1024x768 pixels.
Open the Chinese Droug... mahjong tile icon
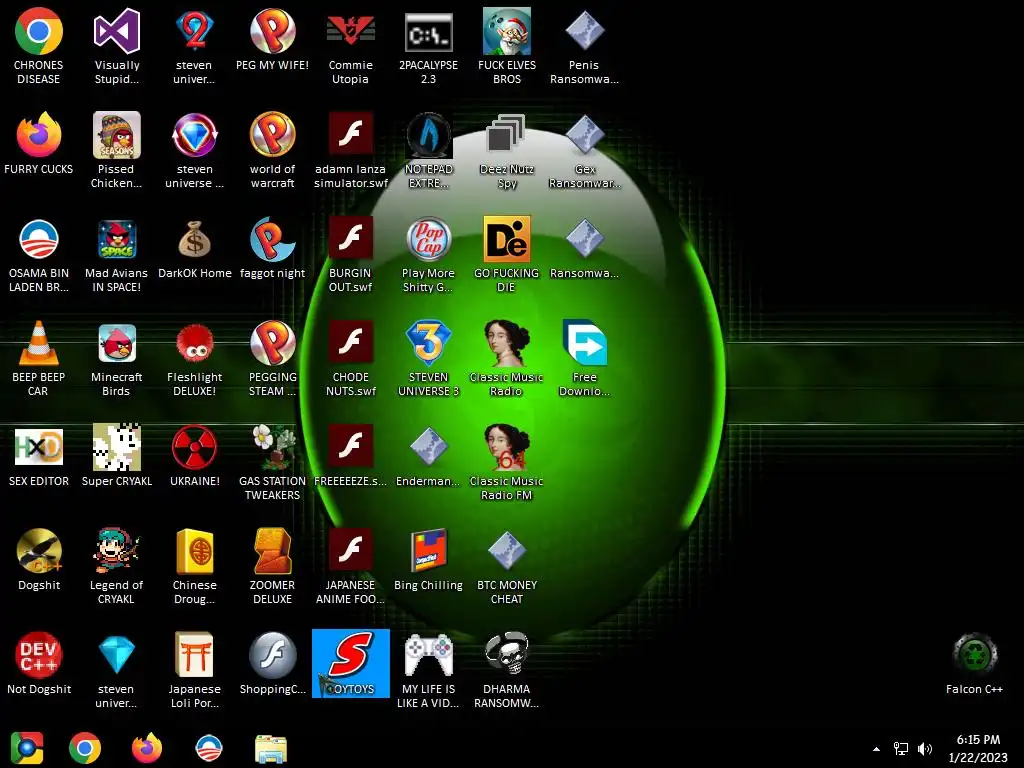[194, 551]
